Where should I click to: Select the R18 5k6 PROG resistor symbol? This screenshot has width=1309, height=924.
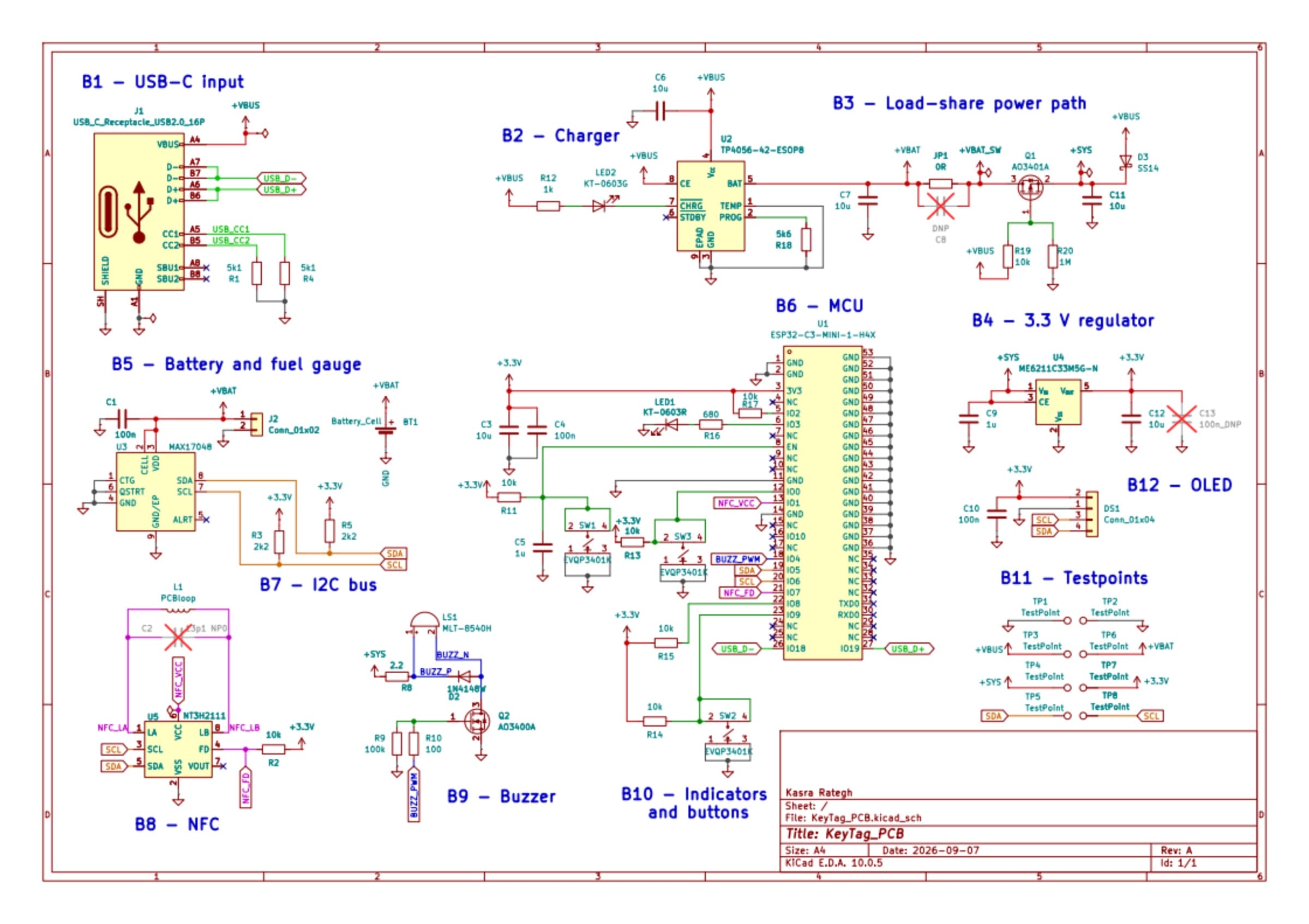(806, 240)
